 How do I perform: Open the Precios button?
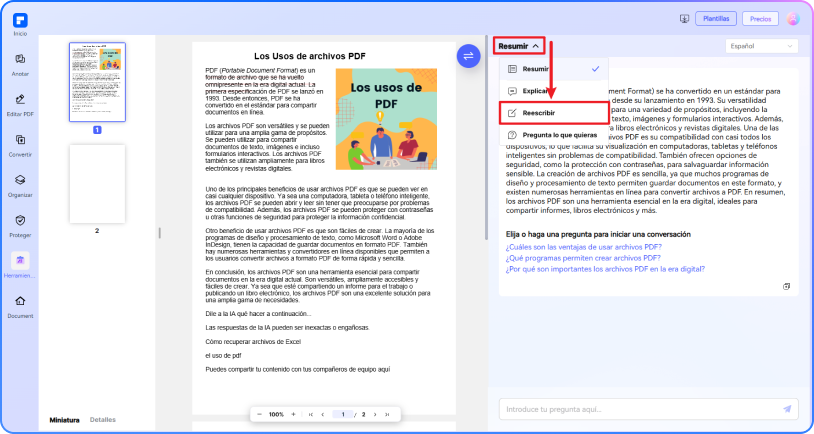pos(761,19)
